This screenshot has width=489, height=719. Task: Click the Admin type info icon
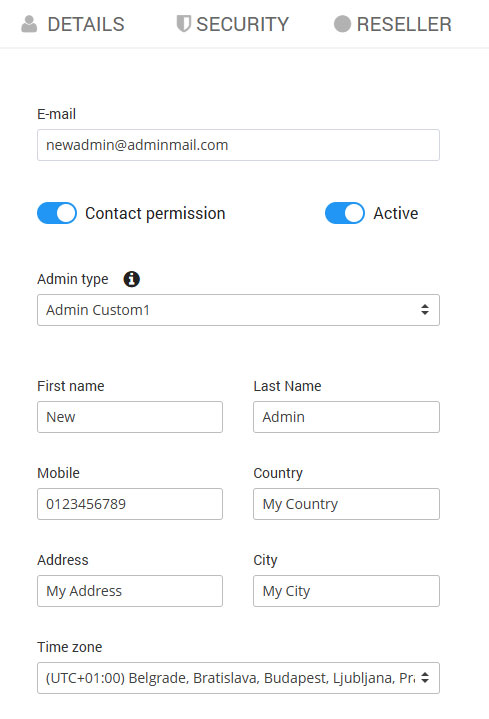pos(132,279)
